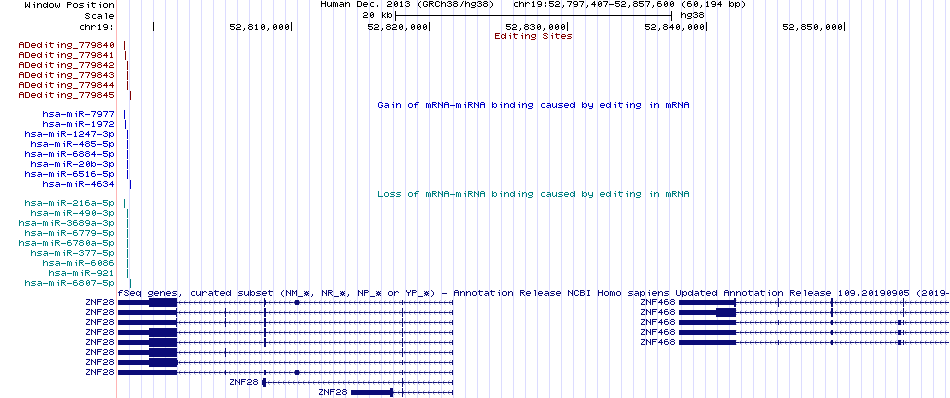Open the hsa-miR-6807-5p label
Viewport: 950px width, 398px height.
pos(70,283)
